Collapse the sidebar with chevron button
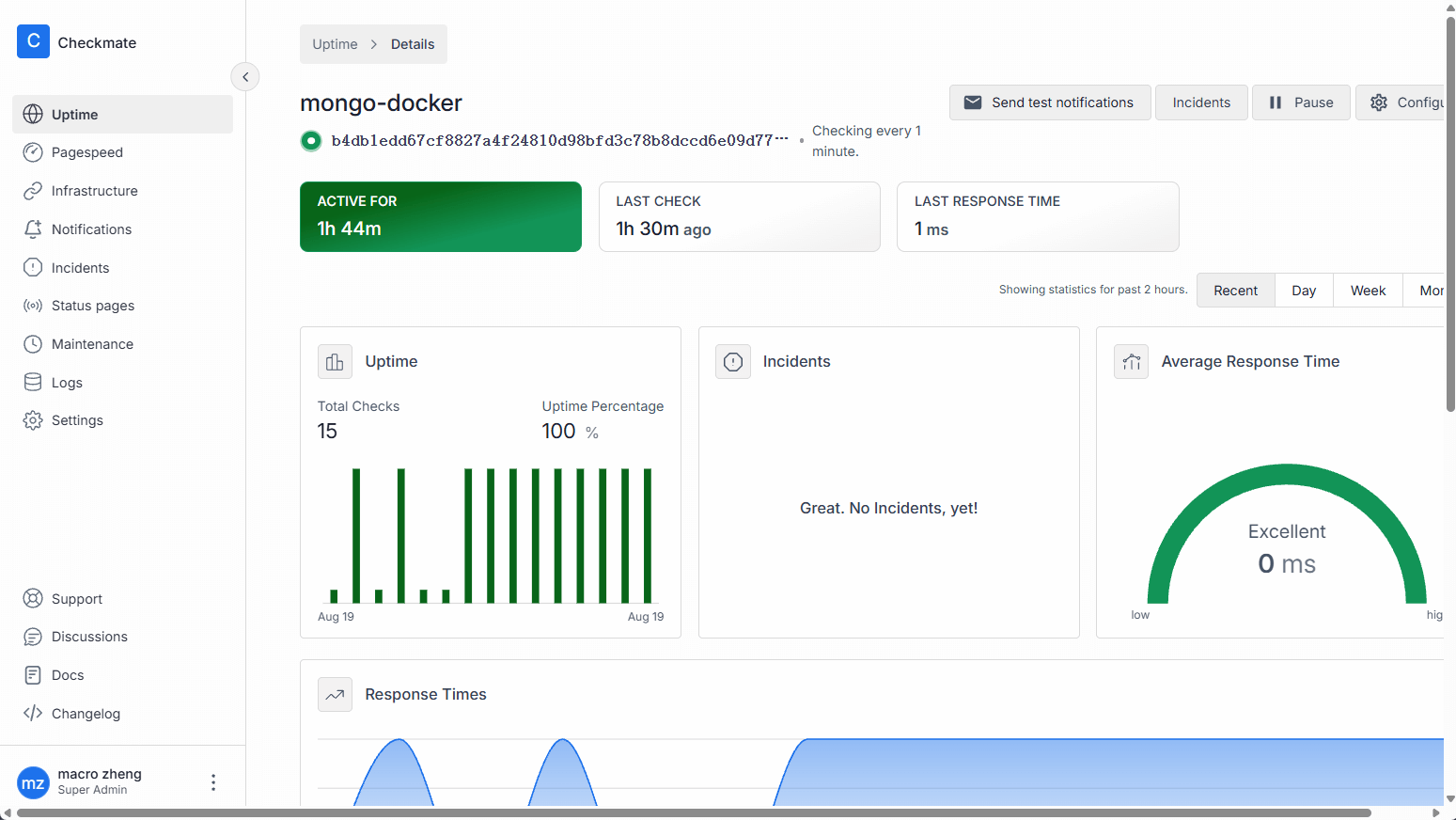Screen dimensions: 1456x820 tap(245, 77)
